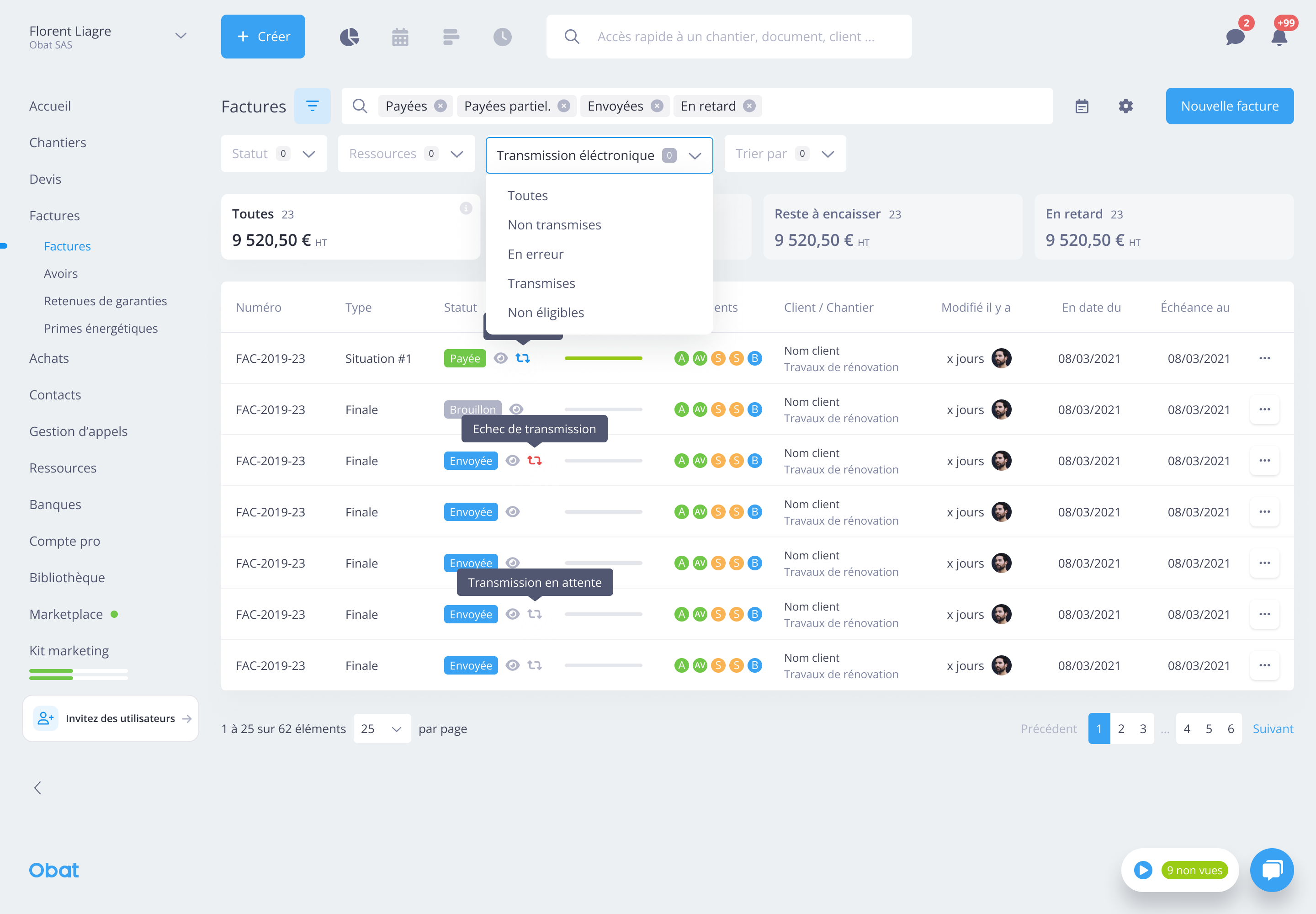Image resolution: width=1316 pixels, height=914 pixels.
Task: Remove the Payées filter chip
Action: point(440,106)
